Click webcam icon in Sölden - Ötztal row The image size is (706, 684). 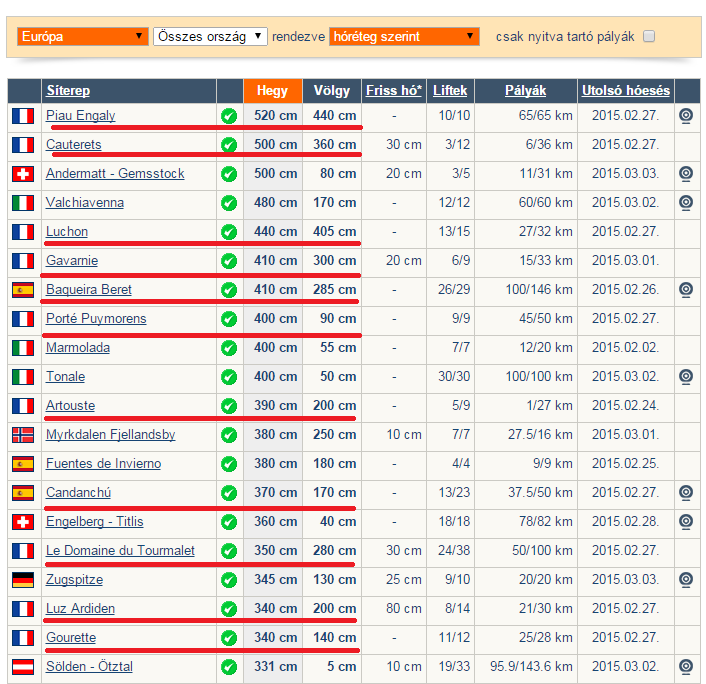tap(685, 667)
